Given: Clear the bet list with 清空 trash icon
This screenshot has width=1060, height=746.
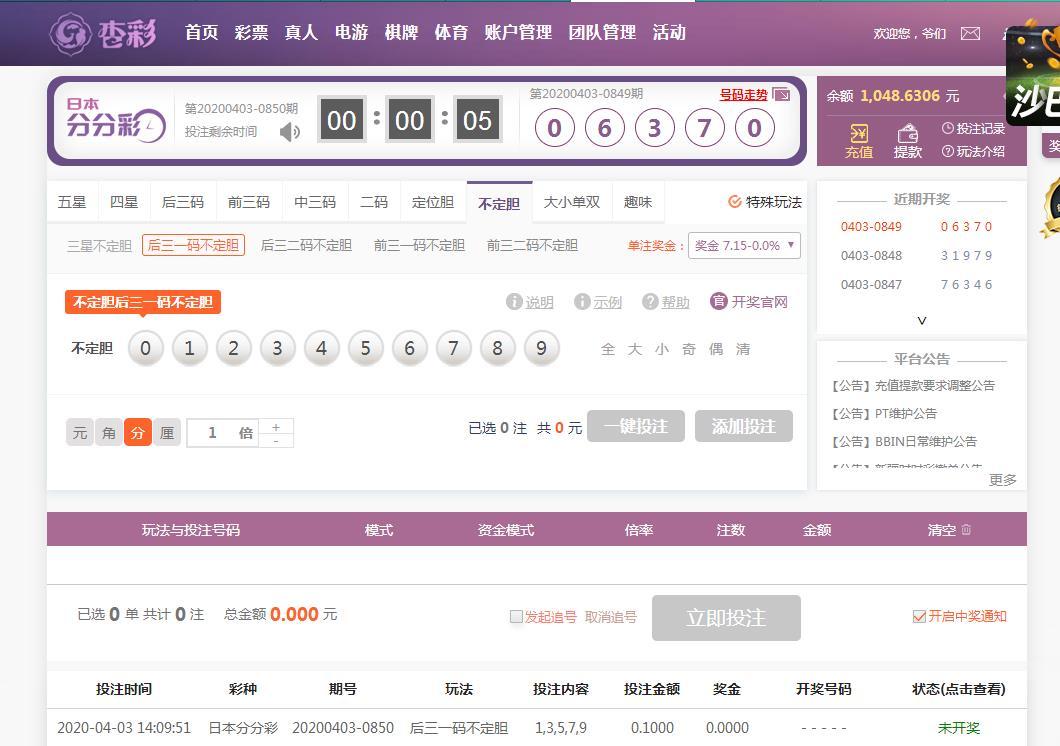Looking at the screenshot, I should [x=965, y=530].
